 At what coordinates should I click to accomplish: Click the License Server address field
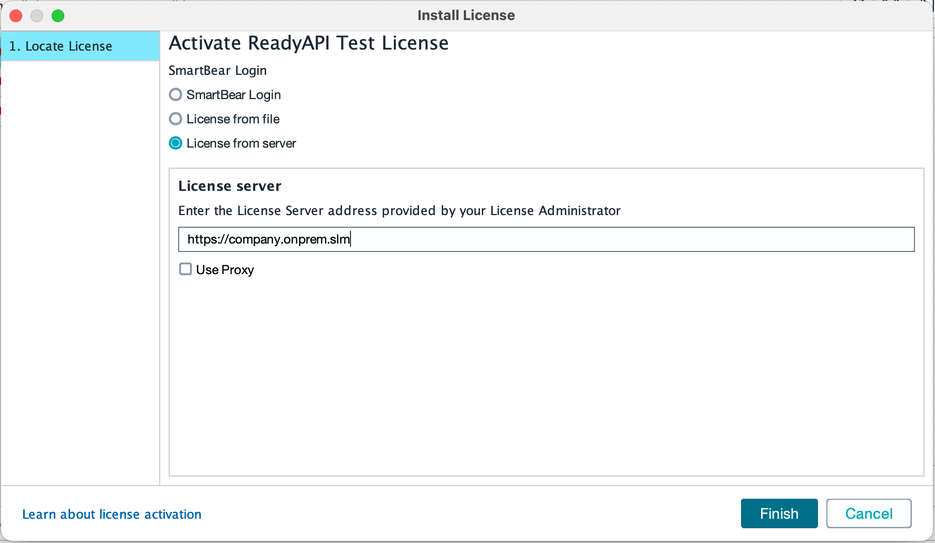(546, 240)
